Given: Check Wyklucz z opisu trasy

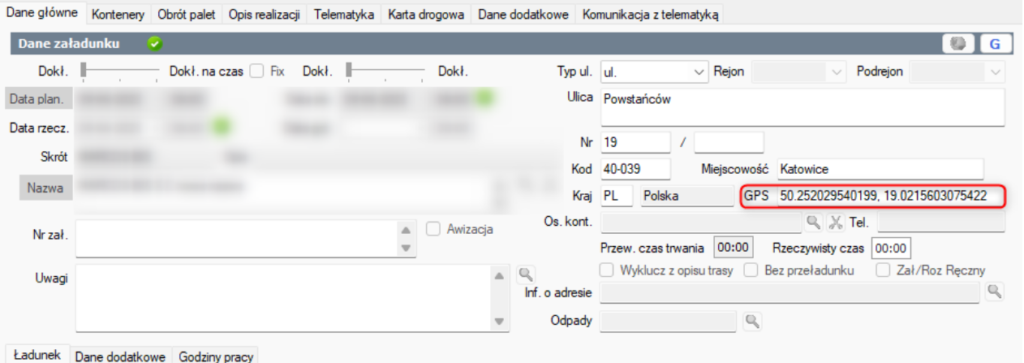Looking at the screenshot, I should tap(607, 270).
